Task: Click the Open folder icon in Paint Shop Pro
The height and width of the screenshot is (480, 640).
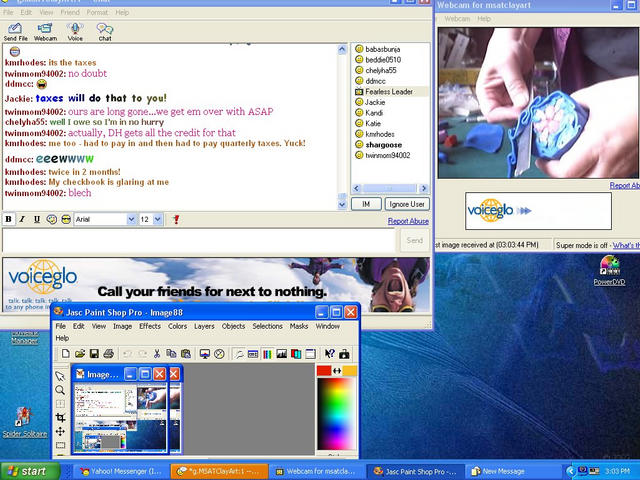Action: (80, 354)
